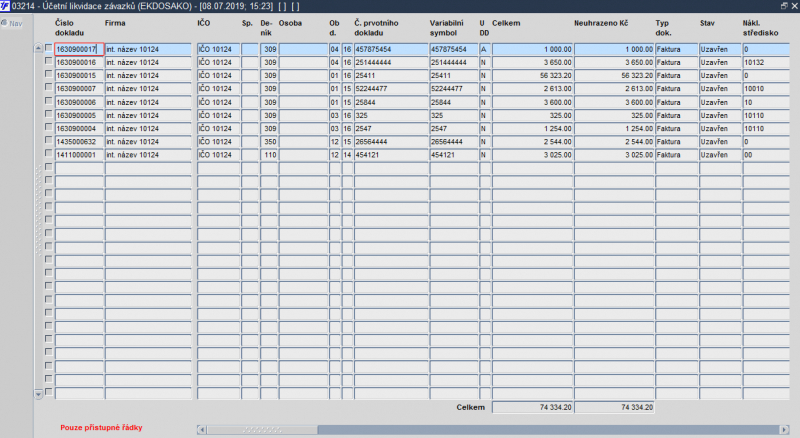Image resolution: width=800 pixels, height=438 pixels.
Task: Tick checkbox for document 1630900006
Action: point(48,101)
